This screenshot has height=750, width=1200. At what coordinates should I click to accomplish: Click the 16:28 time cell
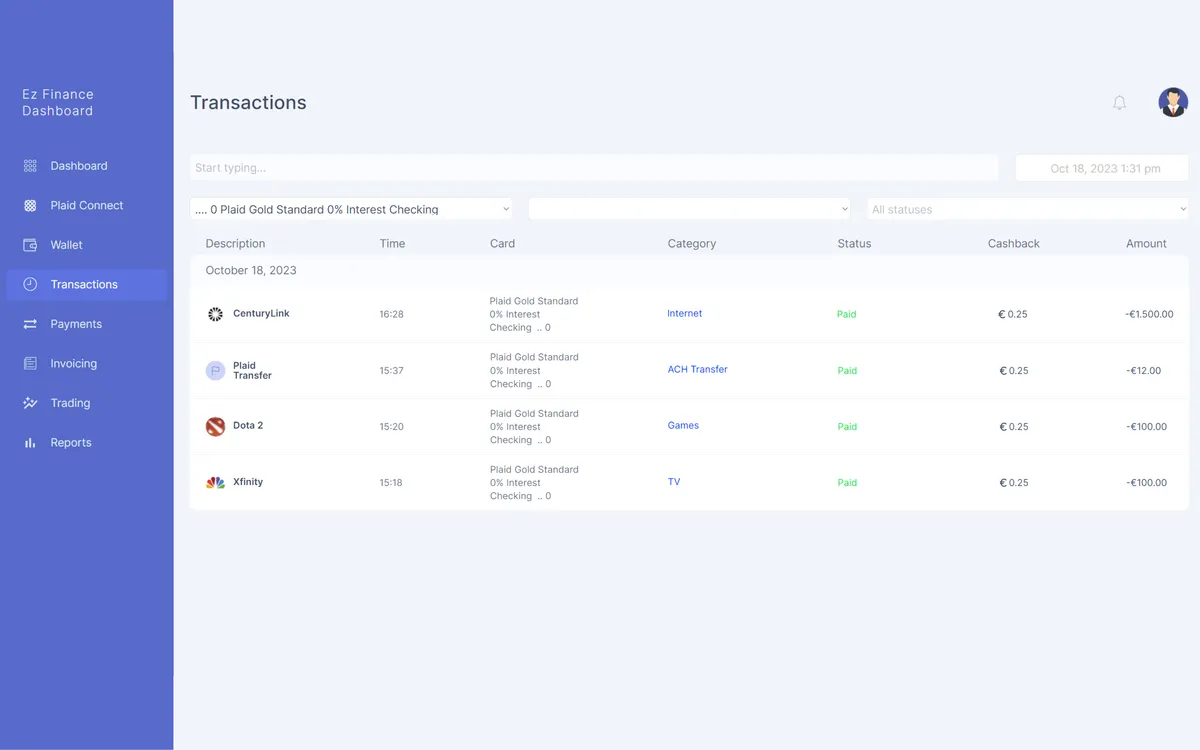[391, 314]
